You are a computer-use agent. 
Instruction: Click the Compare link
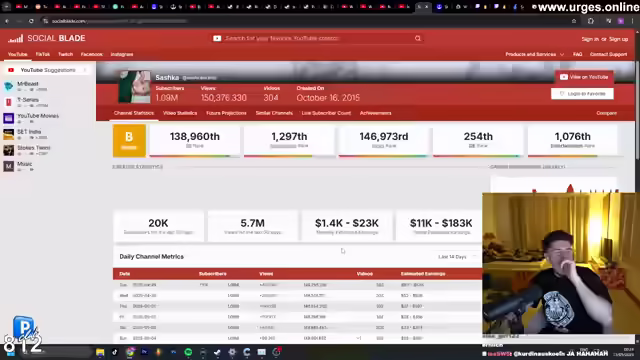point(607,113)
